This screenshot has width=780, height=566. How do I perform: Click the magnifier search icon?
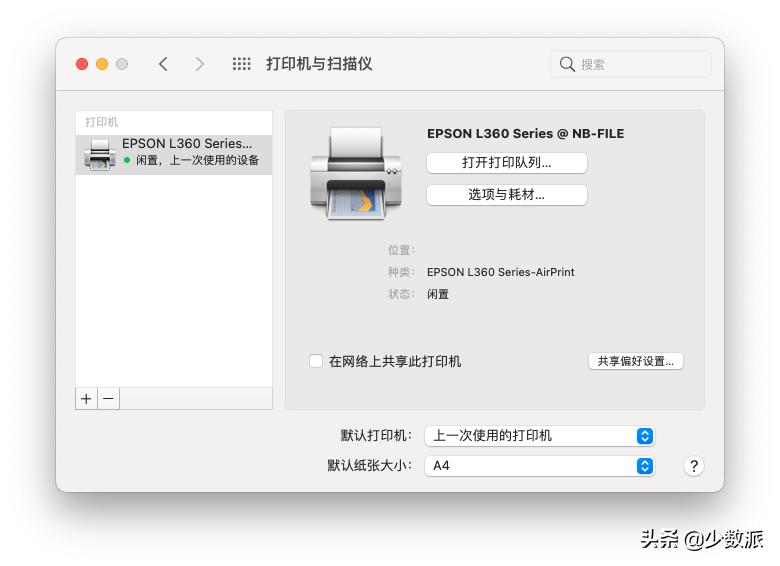click(x=567, y=64)
